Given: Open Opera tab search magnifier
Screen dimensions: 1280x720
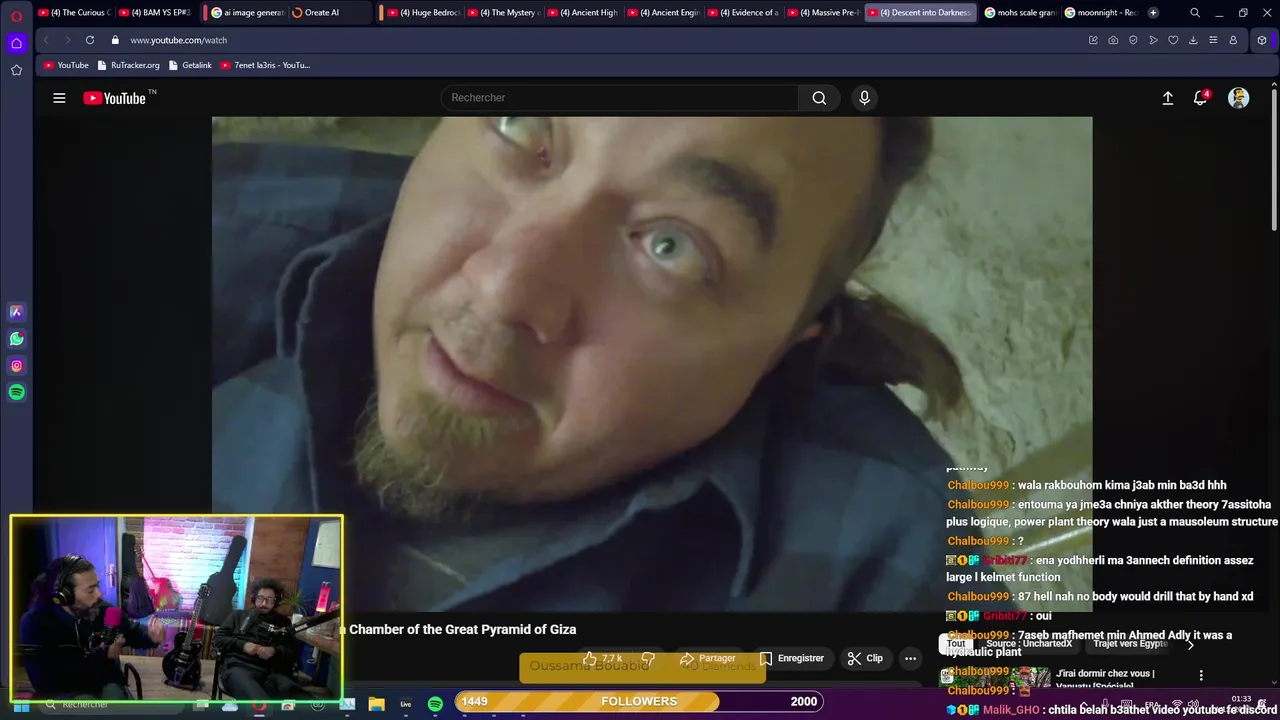Looking at the screenshot, I should coord(1195,13).
